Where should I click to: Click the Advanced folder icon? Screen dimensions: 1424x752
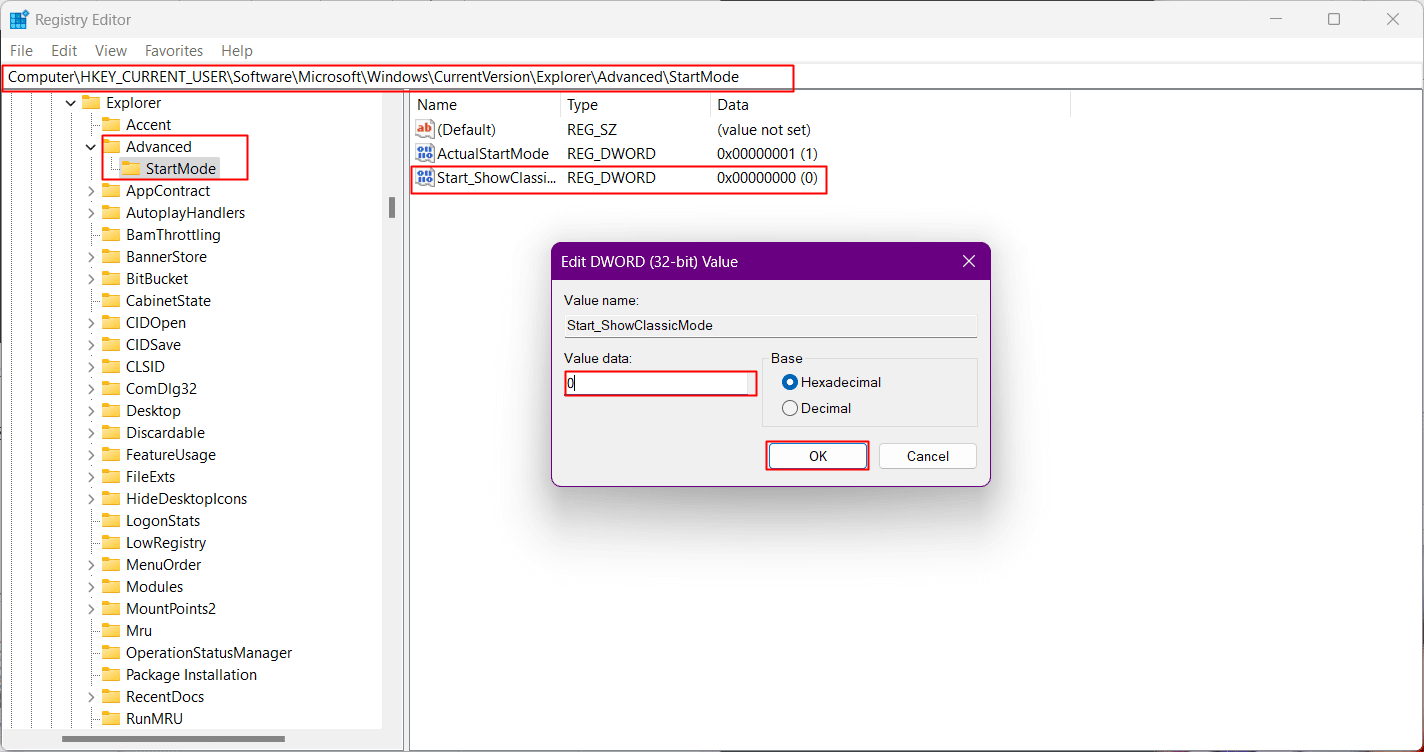pyautogui.click(x=111, y=147)
